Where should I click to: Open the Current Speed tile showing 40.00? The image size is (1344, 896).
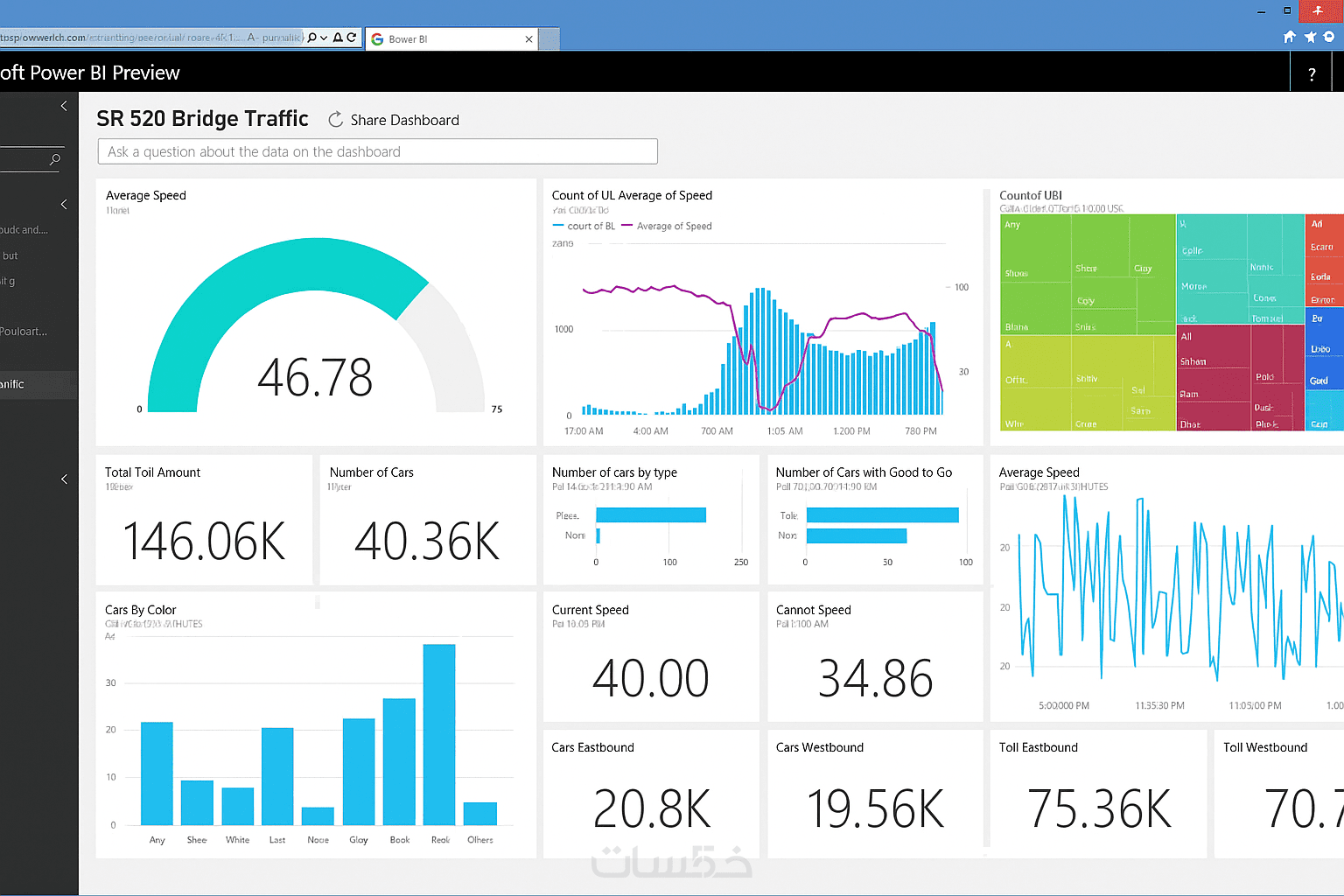click(651, 657)
